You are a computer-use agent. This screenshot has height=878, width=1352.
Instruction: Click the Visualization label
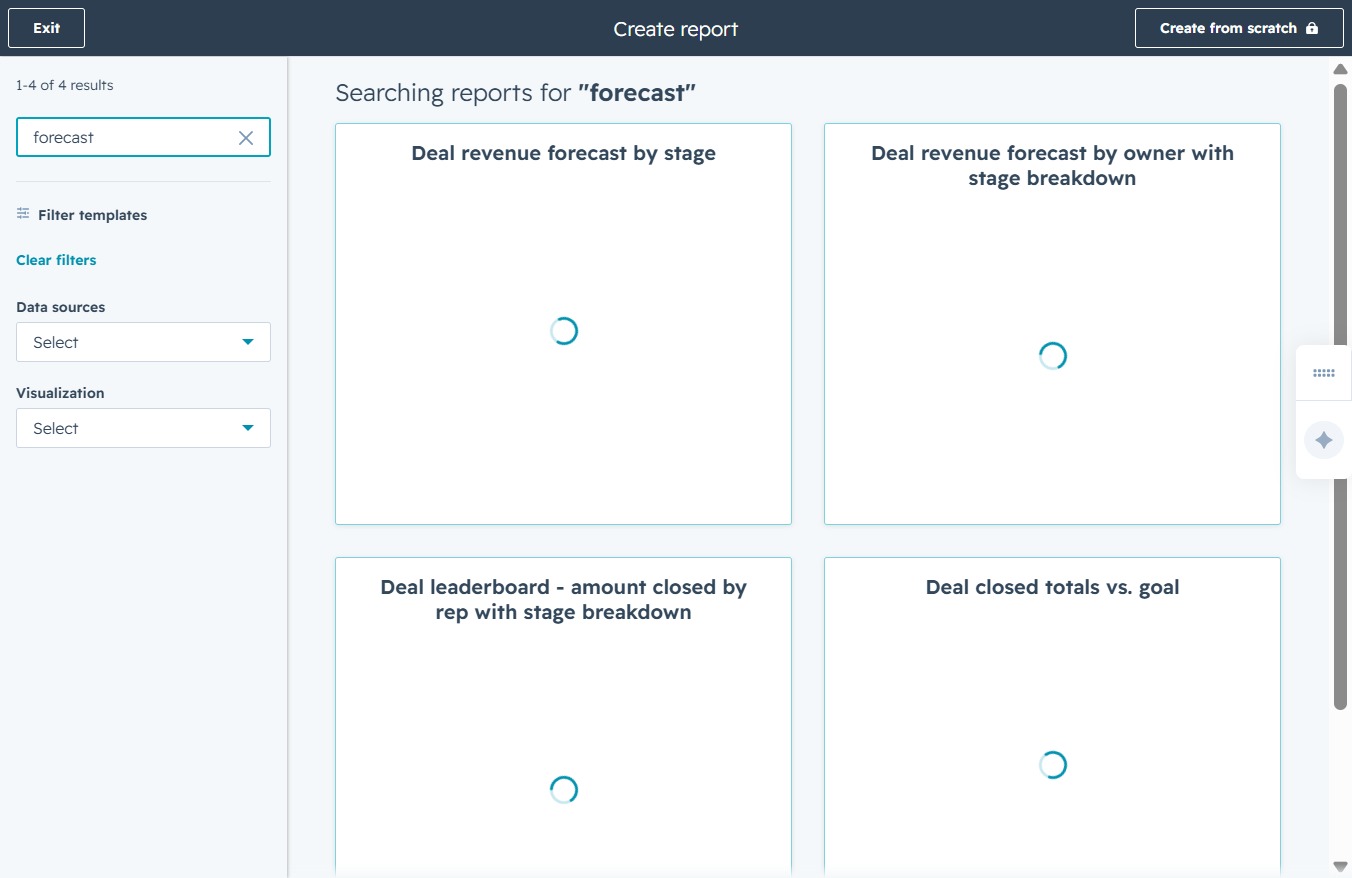coord(60,393)
